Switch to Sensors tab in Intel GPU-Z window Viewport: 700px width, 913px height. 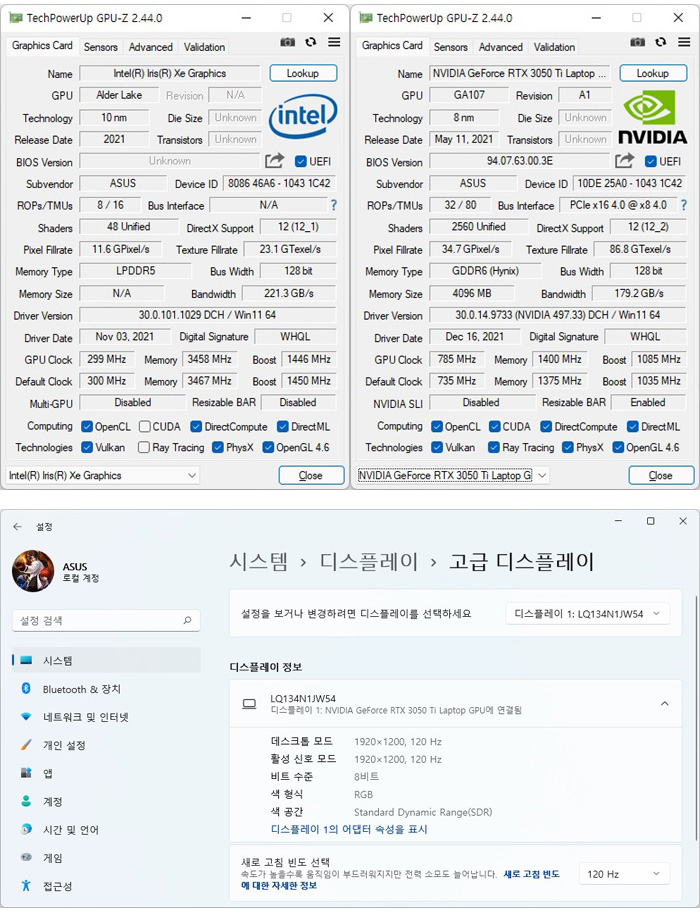click(x=101, y=47)
